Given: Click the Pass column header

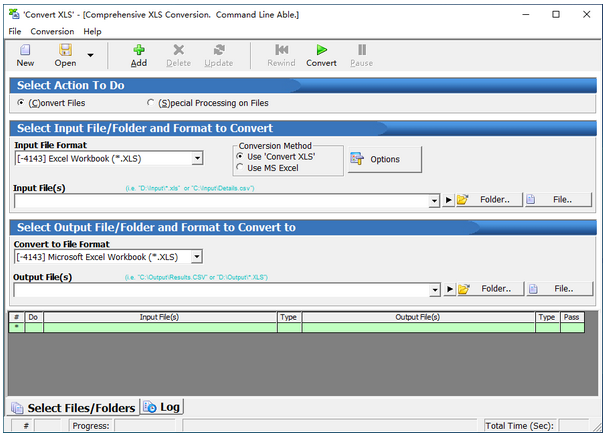Looking at the screenshot, I should (x=572, y=317).
